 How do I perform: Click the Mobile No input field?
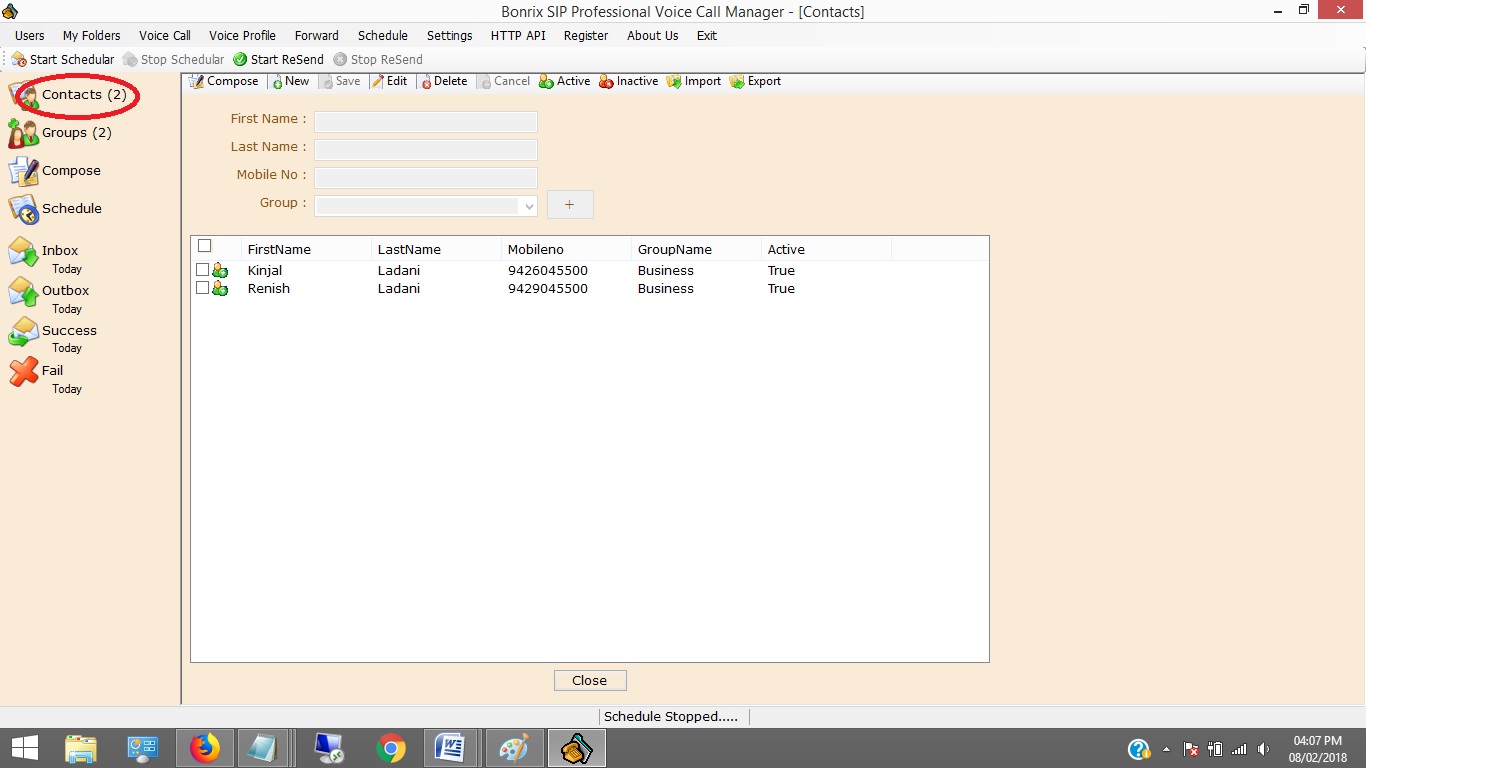pos(426,178)
